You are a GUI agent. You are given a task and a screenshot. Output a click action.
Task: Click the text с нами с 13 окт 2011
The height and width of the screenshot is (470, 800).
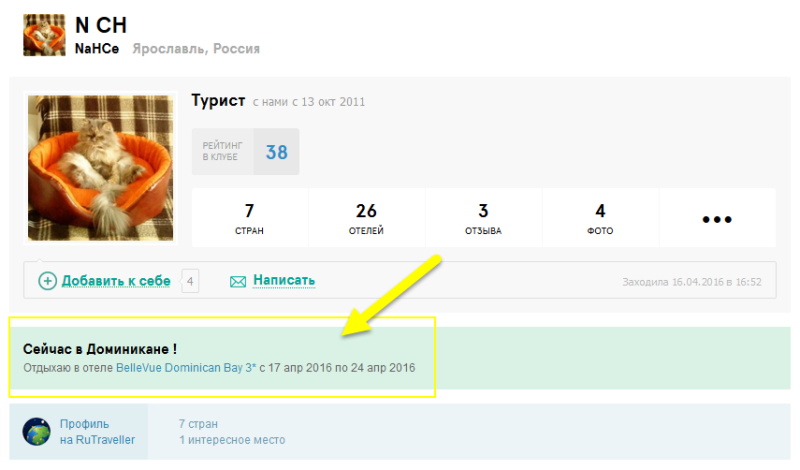(309, 102)
